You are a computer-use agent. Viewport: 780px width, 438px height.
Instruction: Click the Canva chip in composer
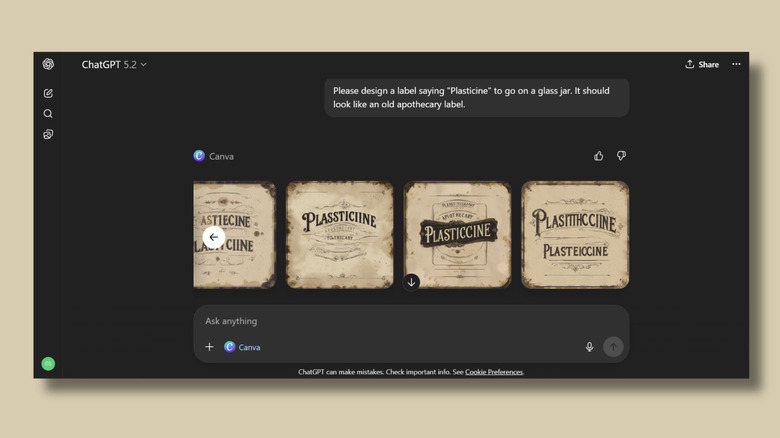click(242, 347)
